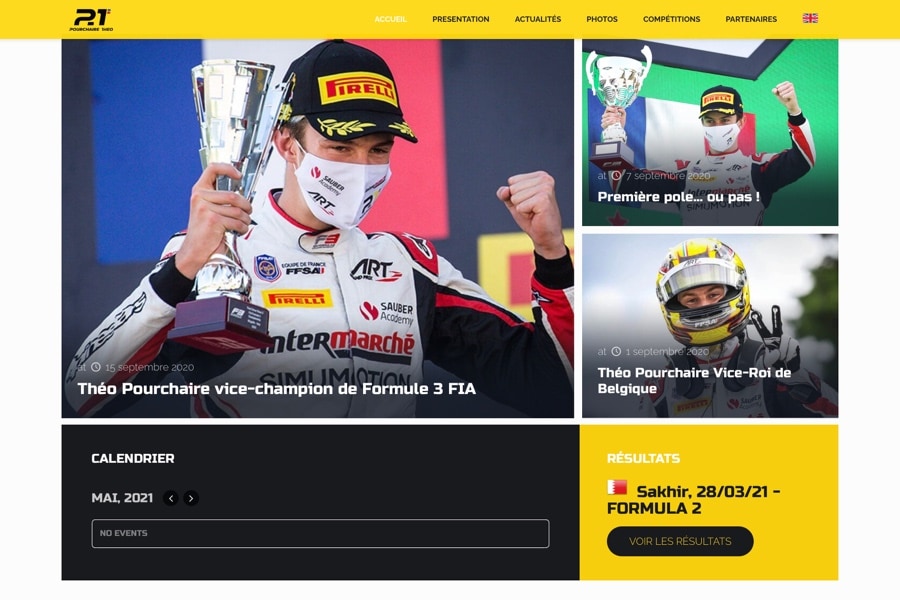Image resolution: width=900 pixels, height=600 pixels.
Task: Click the Bahrain flag next to Sakhir
Action: (617, 487)
